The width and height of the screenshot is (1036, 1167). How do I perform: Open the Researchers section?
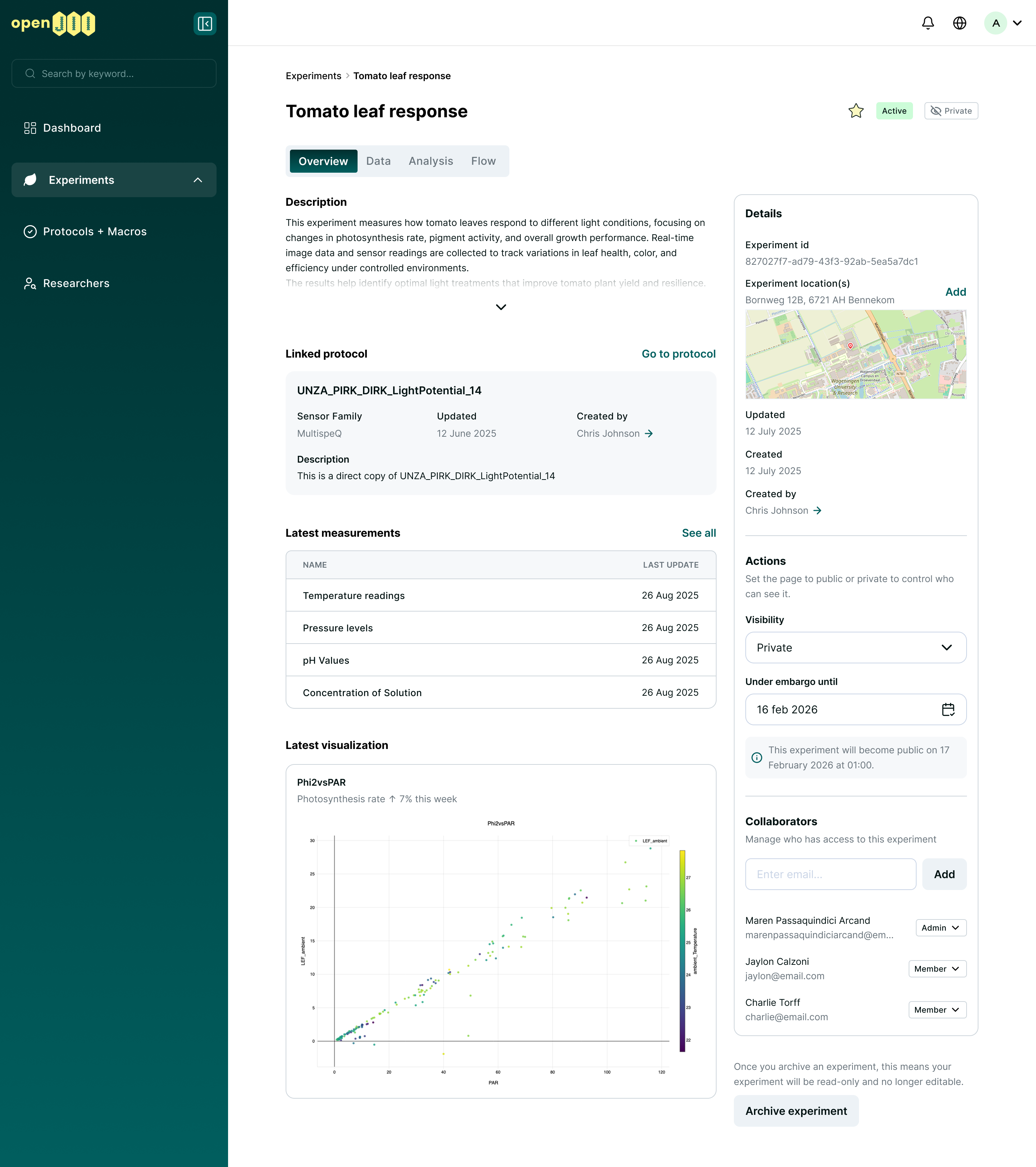(x=77, y=283)
